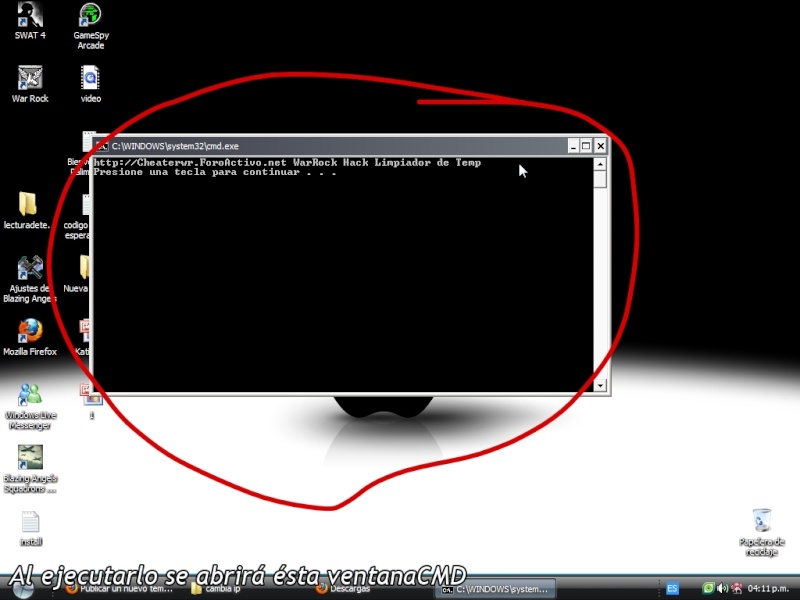Click the cmd window scroll down arrow
This screenshot has height=600, width=800.
[x=600, y=386]
